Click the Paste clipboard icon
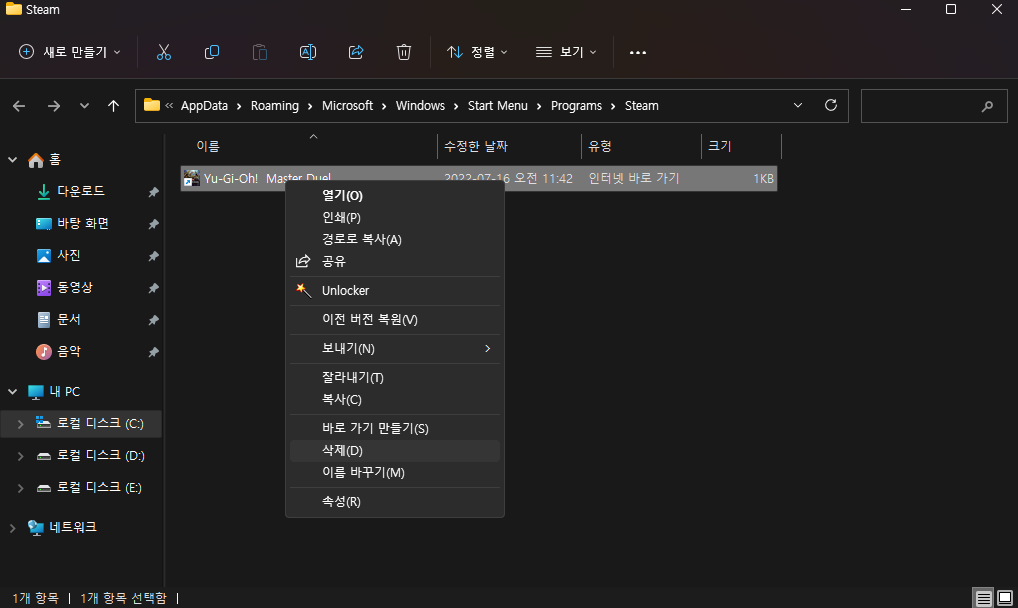Image resolution: width=1018 pixels, height=608 pixels. click(260, 52)
